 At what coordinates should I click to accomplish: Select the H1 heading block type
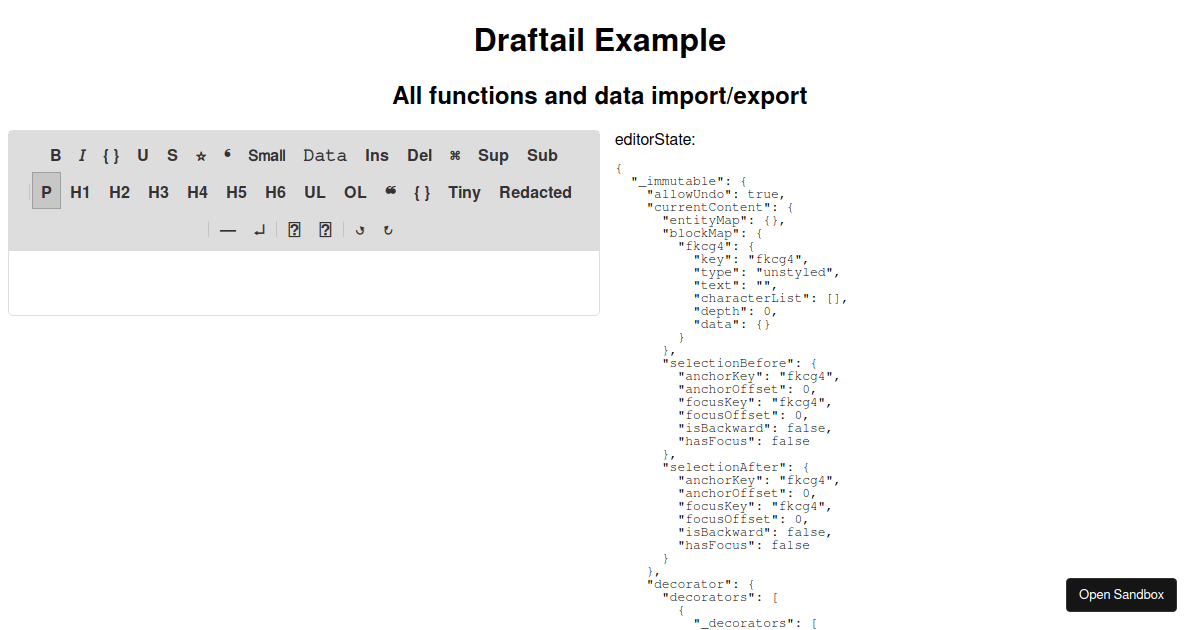tap(80, 192)
